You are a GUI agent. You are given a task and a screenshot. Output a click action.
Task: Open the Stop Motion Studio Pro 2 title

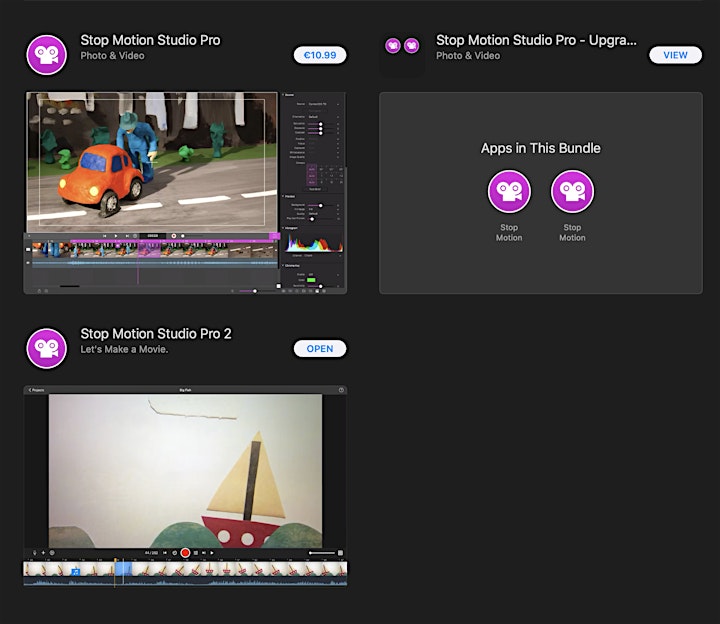(x=156, y=333)
